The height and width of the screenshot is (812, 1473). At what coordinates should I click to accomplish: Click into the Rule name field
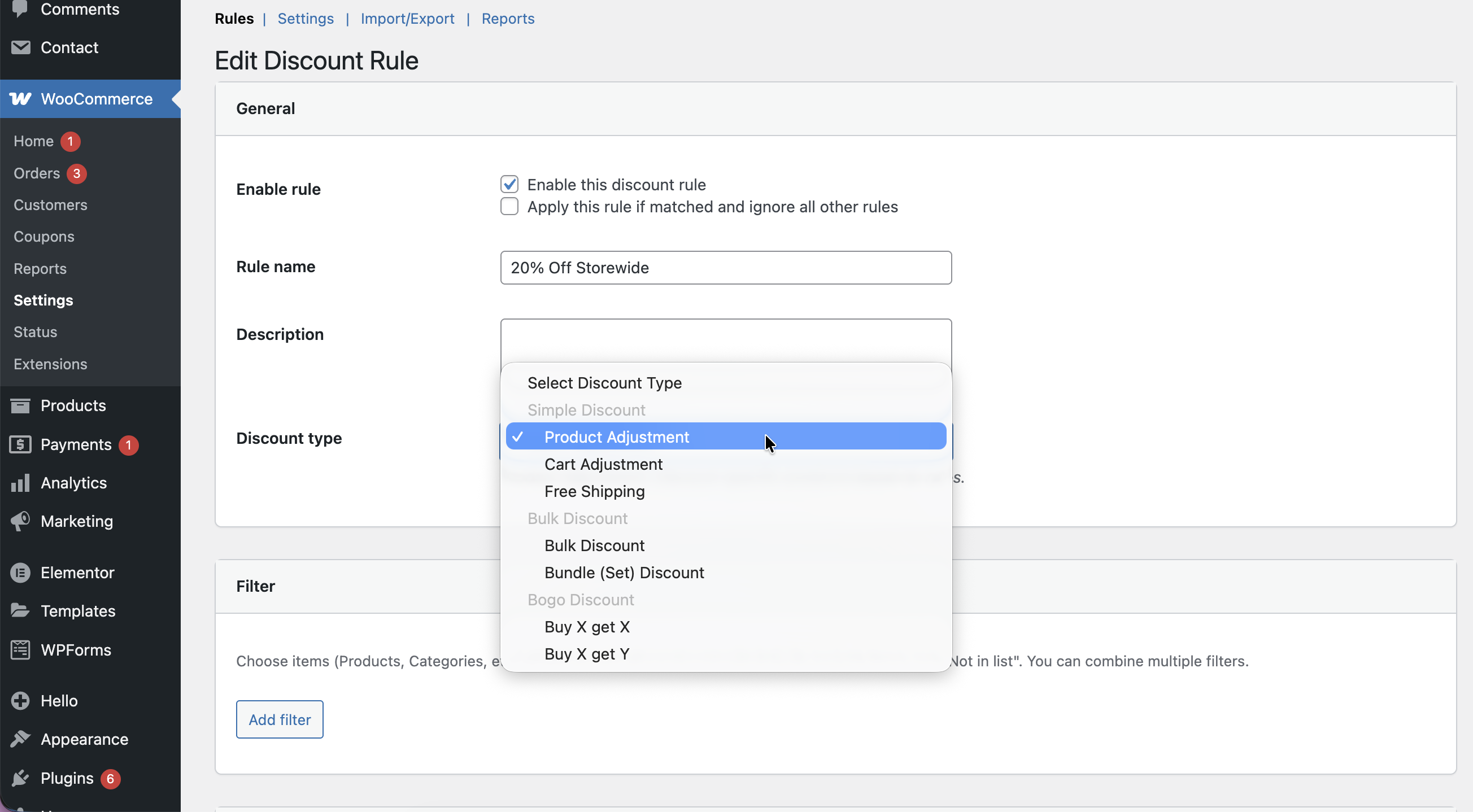pos(725,268)
